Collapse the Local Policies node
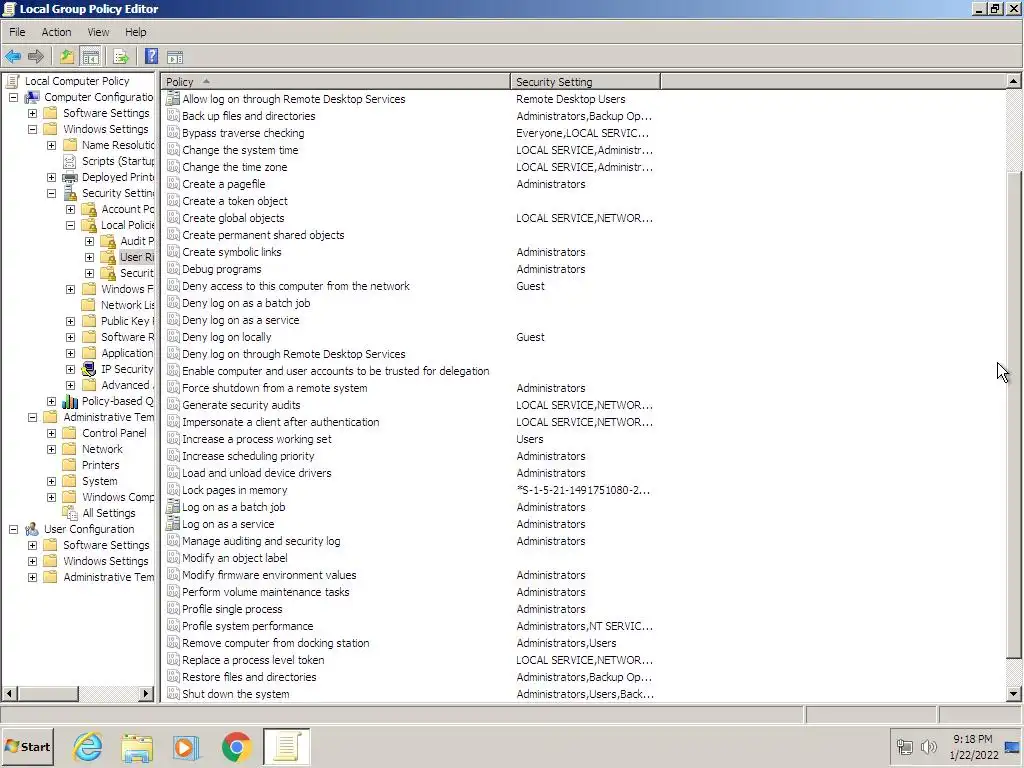The image size is (1024, 768). click(71, 225)
